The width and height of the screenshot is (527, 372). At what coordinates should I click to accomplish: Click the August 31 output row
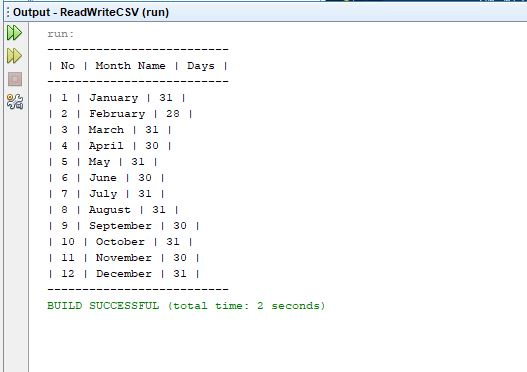[114, 210]
